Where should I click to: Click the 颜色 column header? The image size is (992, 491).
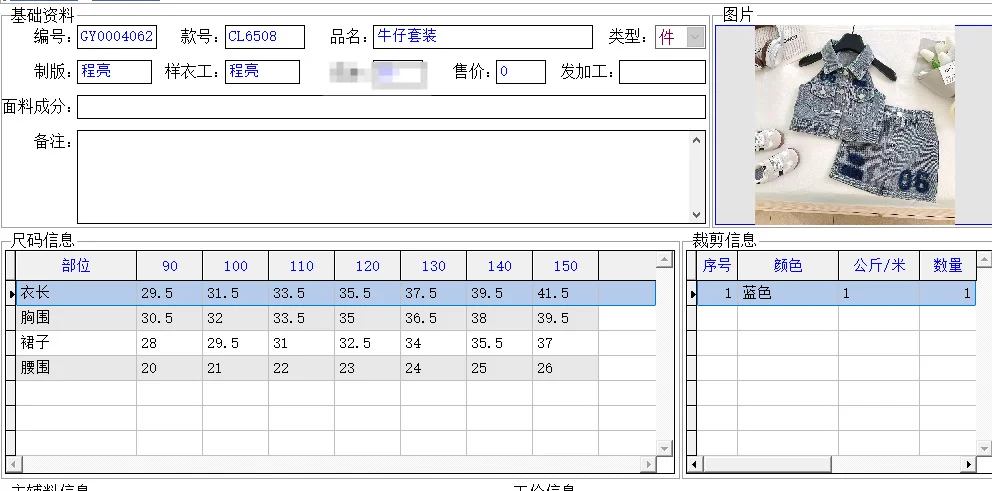(x=788, y=266)
